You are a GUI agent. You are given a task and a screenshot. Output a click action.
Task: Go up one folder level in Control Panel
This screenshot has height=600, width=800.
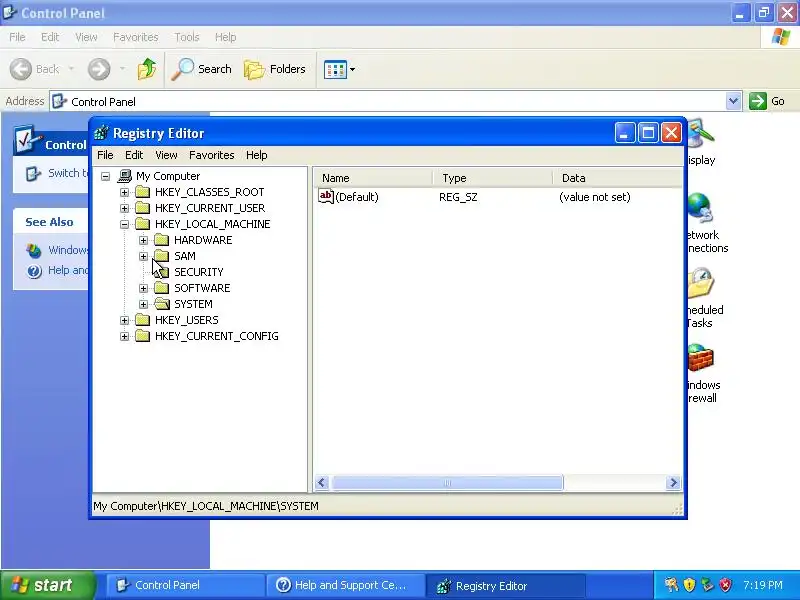[147, 69]
